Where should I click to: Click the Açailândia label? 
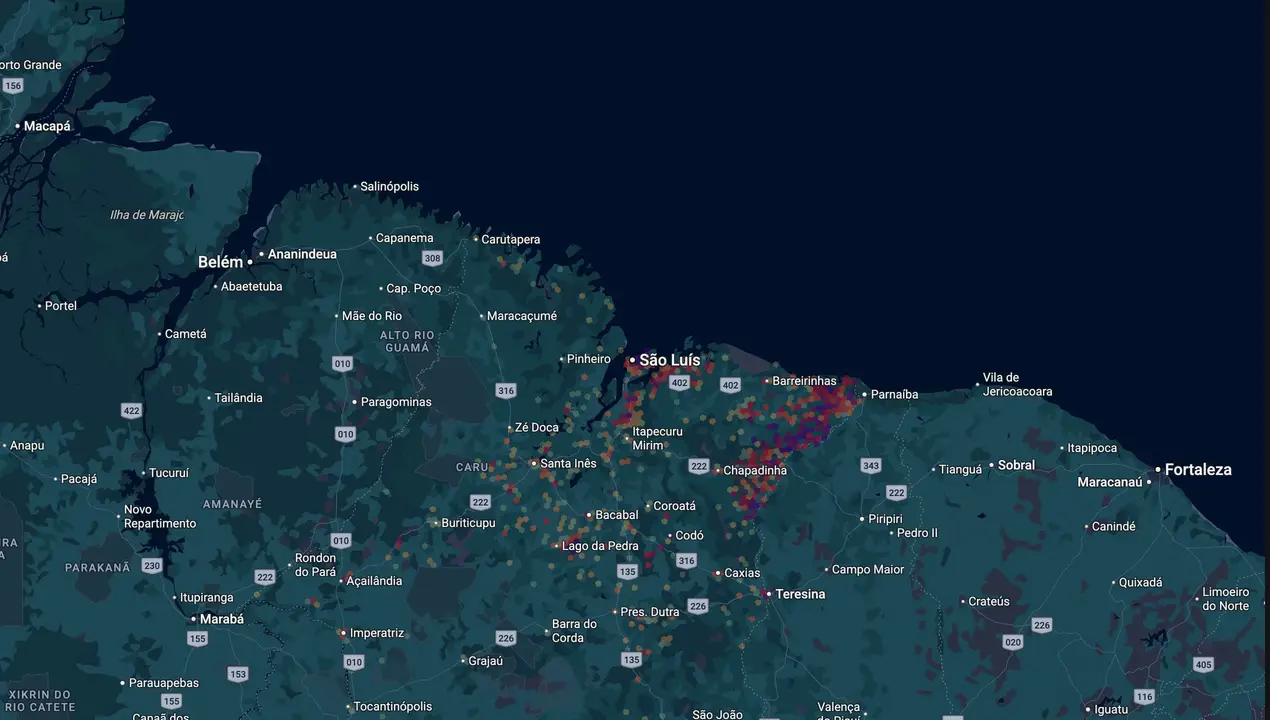pos(374,581)
